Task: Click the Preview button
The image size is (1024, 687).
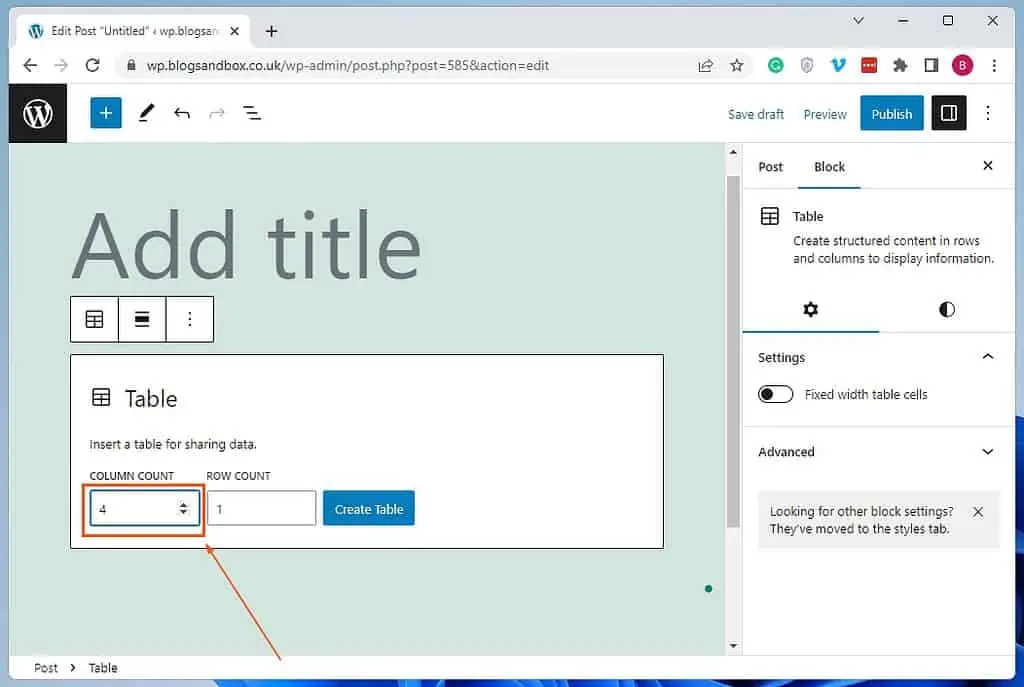Action: coord(825,114)
